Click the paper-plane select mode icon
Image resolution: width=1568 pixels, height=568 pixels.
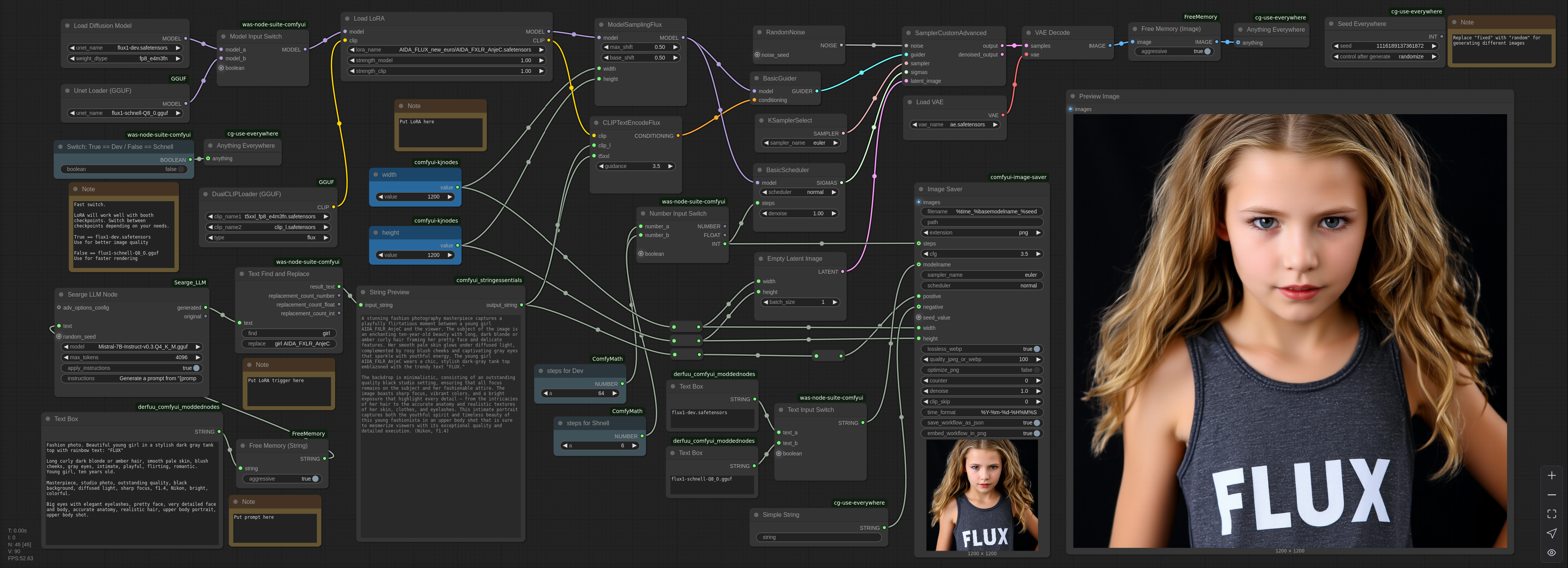tap(1551, 533)
